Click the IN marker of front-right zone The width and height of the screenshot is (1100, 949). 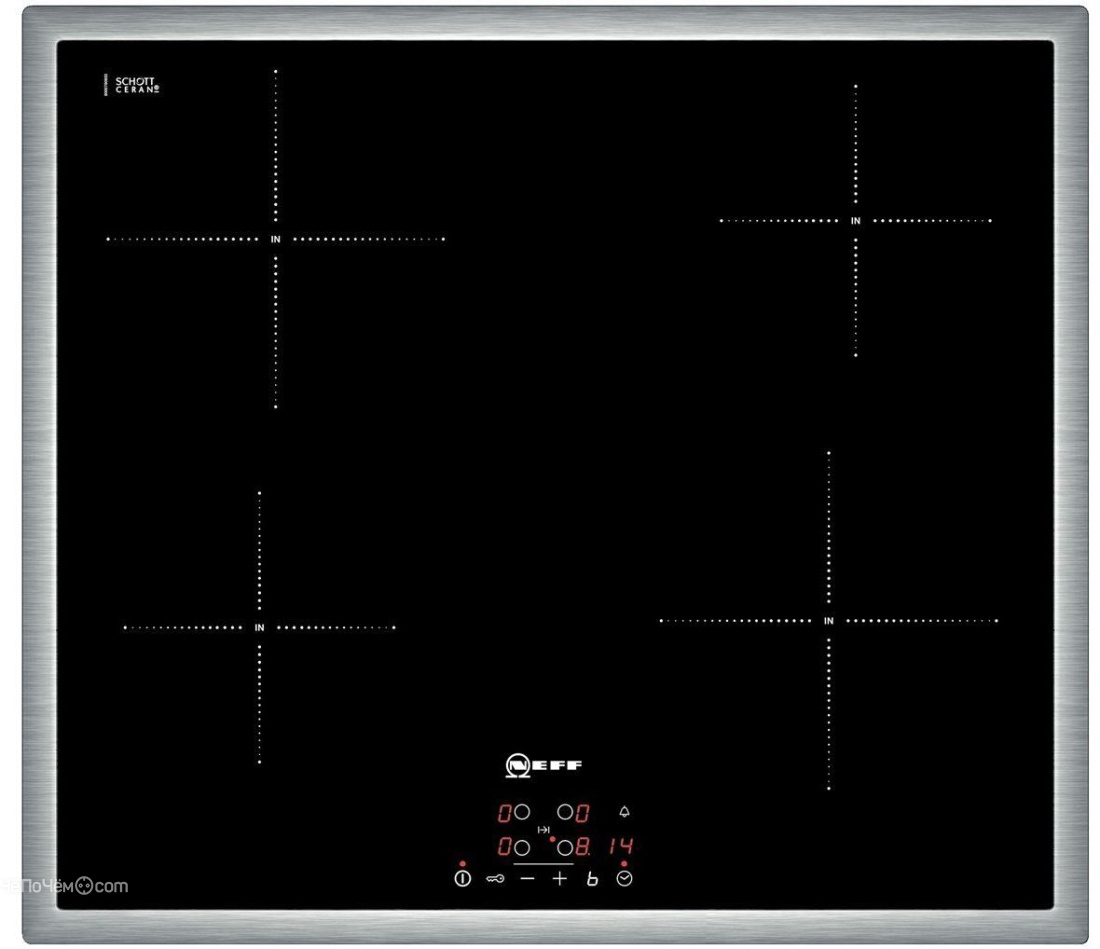pos(829,621)
